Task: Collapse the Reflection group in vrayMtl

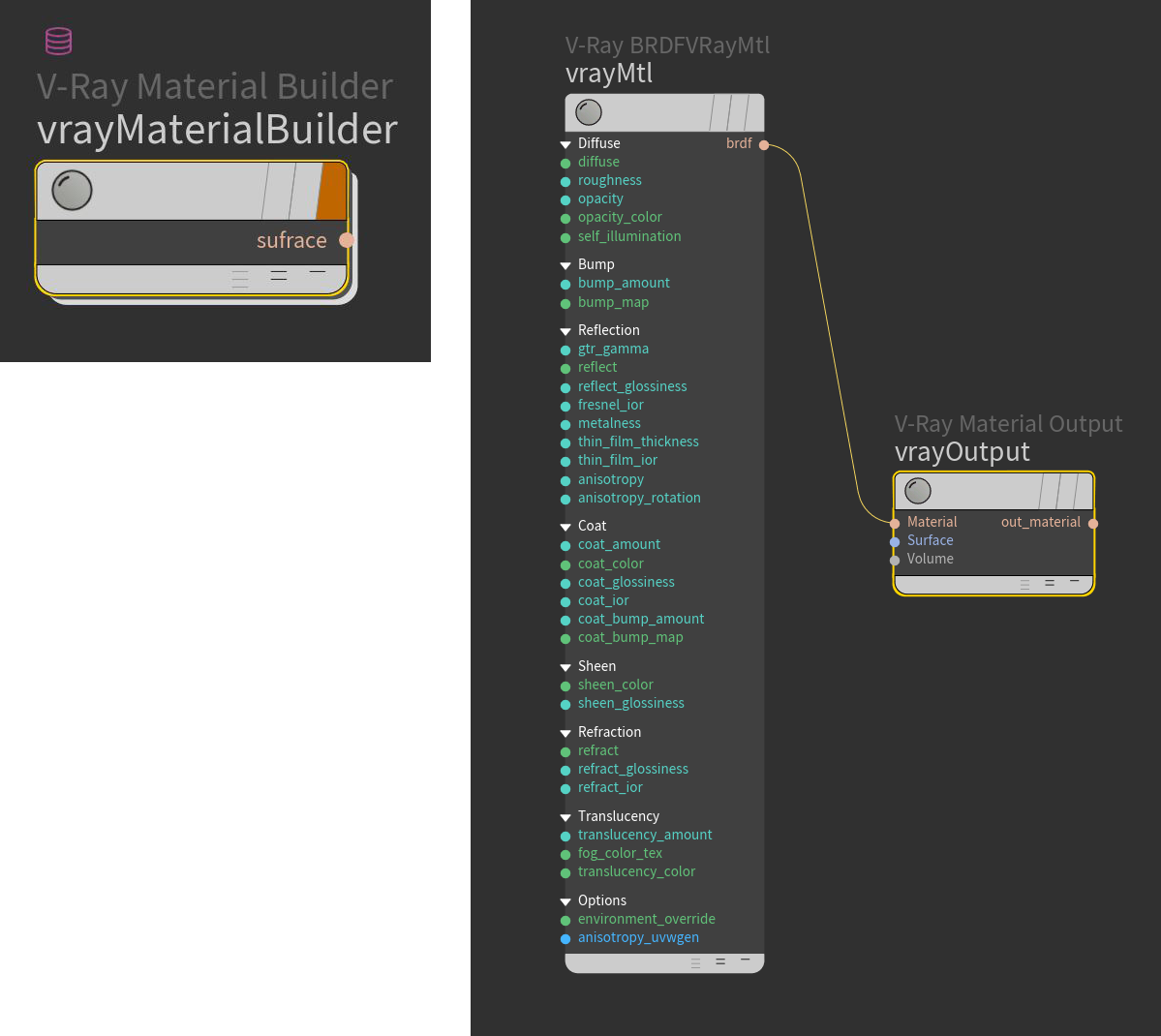Action: [x=565, y=331]
